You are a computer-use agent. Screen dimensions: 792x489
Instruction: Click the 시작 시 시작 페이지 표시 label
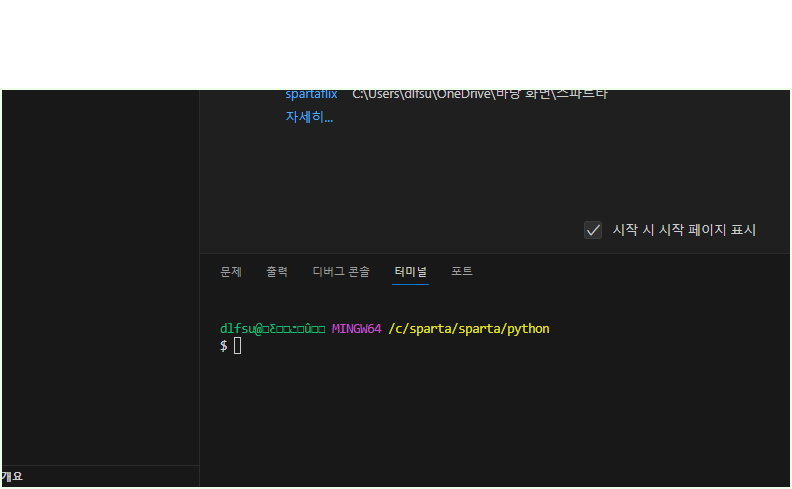point(684,230)
